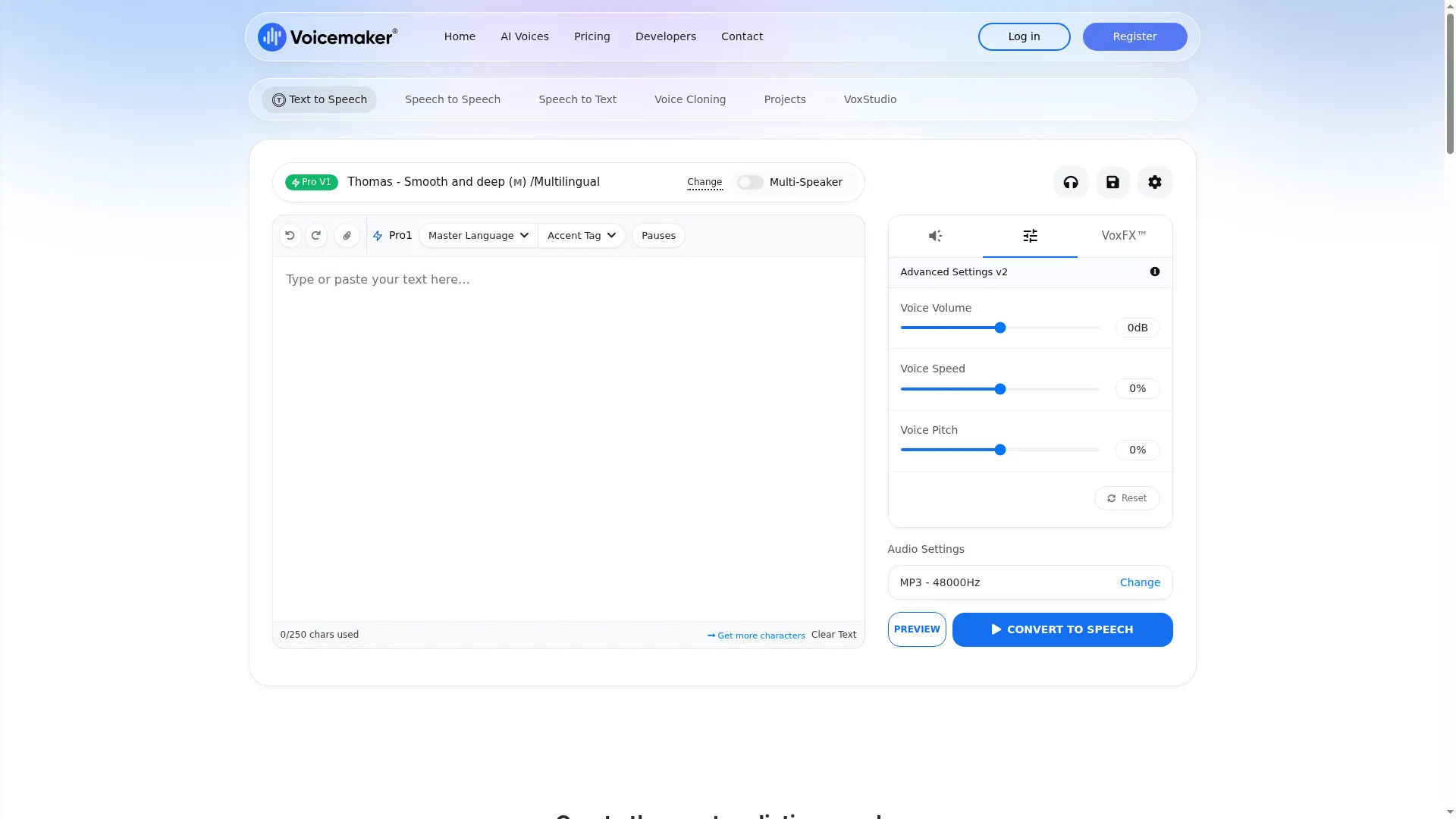Screen dimensions: 1456x819
Task: Click the Pro1 lightning bolt icon
Action: [x=378, y=236]
